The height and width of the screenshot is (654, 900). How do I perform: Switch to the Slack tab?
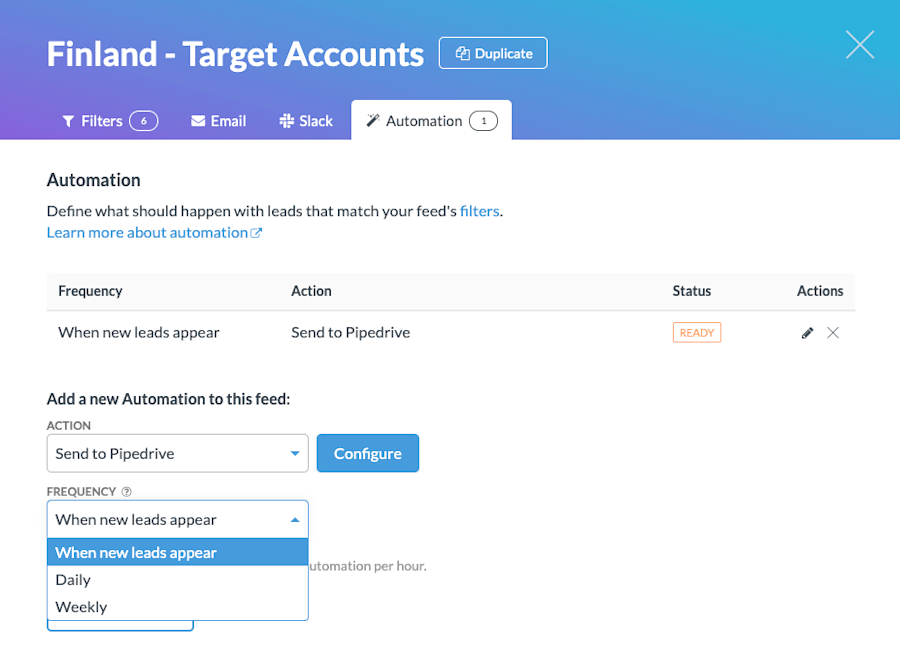click(x=305, y=120)
